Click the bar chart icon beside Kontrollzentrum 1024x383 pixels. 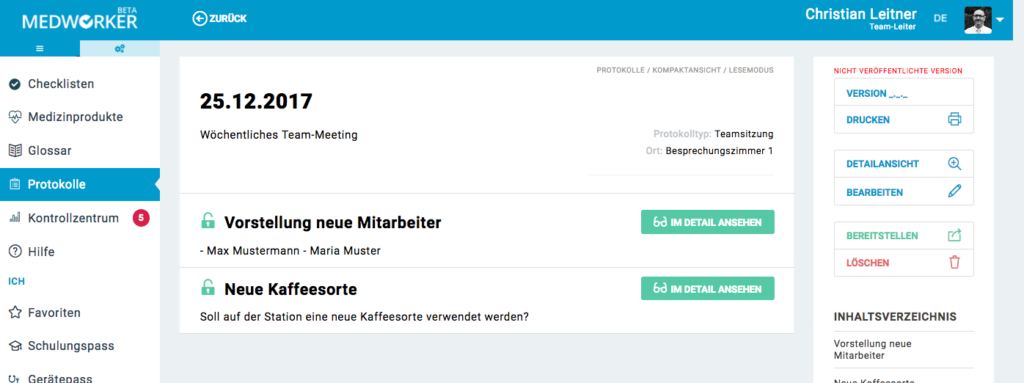pyautogui.click(x=14, y=218)
